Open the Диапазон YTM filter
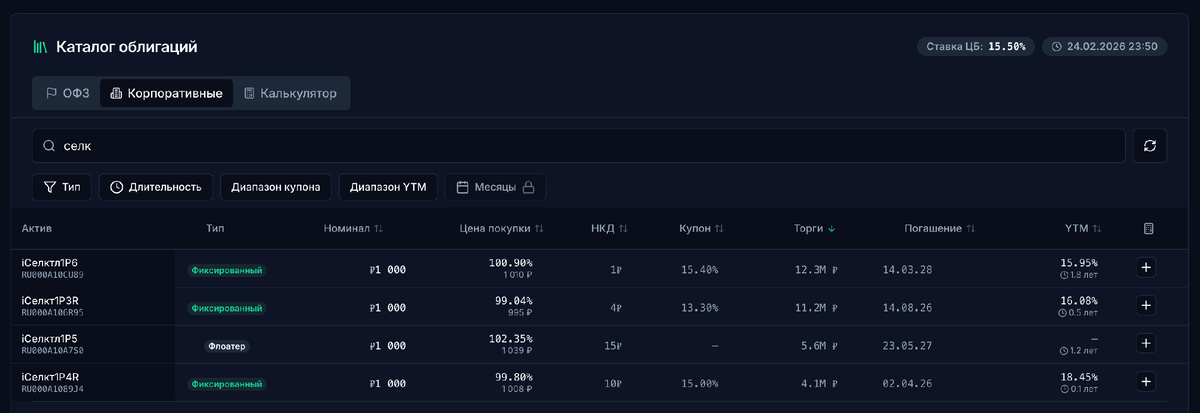Image resolution: width=1200 pixels, height=413 pixels. pos(388,187)
